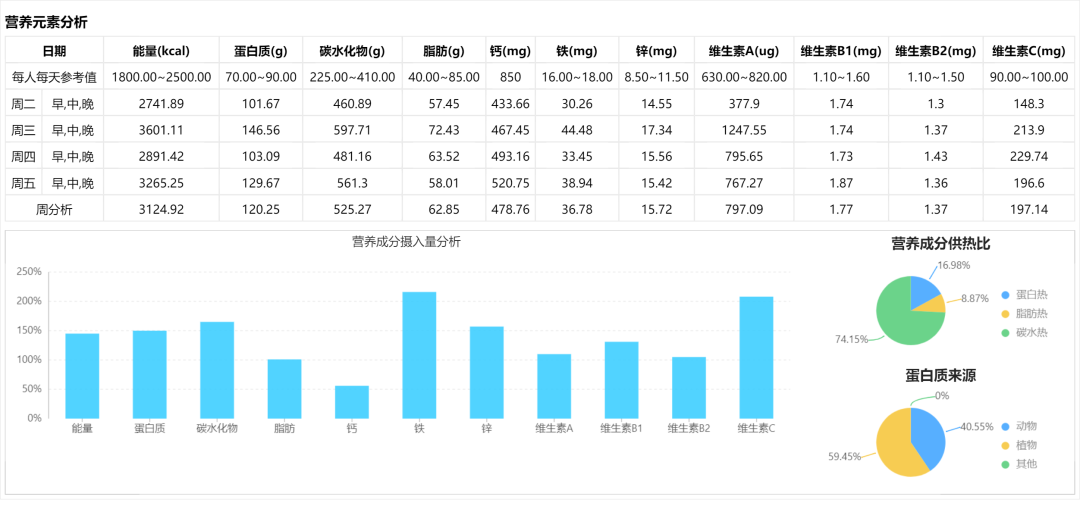The width and height of the screenshot is (1080, 518).
Task: Click the 脂肪热 legend color dot
Action: [x=1005, y=314]
